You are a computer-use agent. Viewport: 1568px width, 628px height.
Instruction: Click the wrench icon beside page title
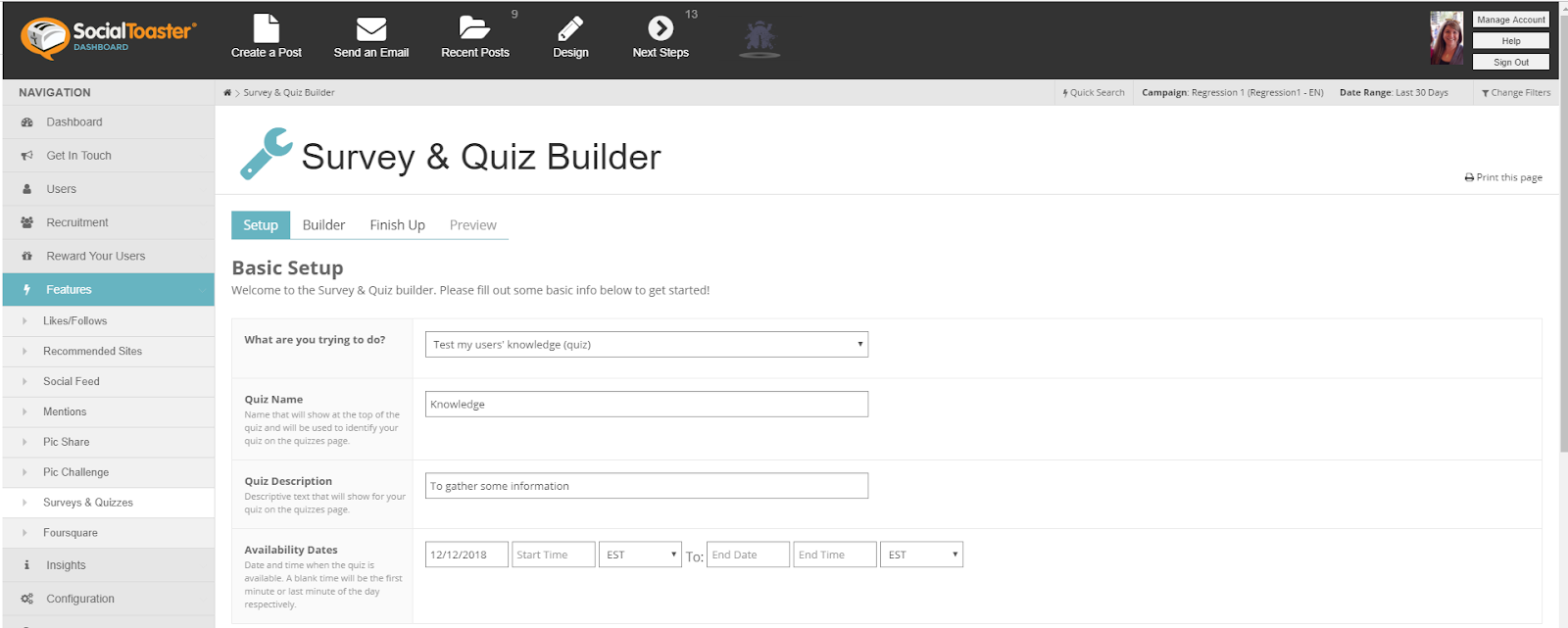click(266, 154)
